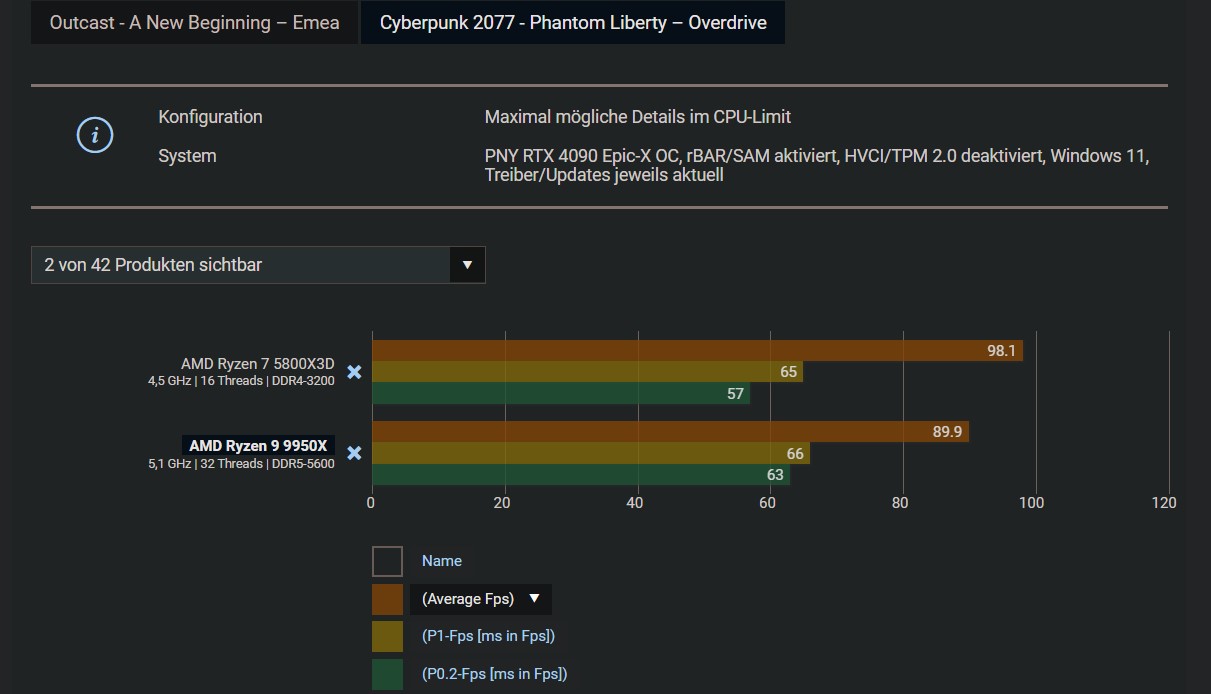This screenshot has height=694, width=1211.
Task: Select the highlighted AMD Ryzen 9 9950X label
Action: pyautogui.click(x=258, y=446)
